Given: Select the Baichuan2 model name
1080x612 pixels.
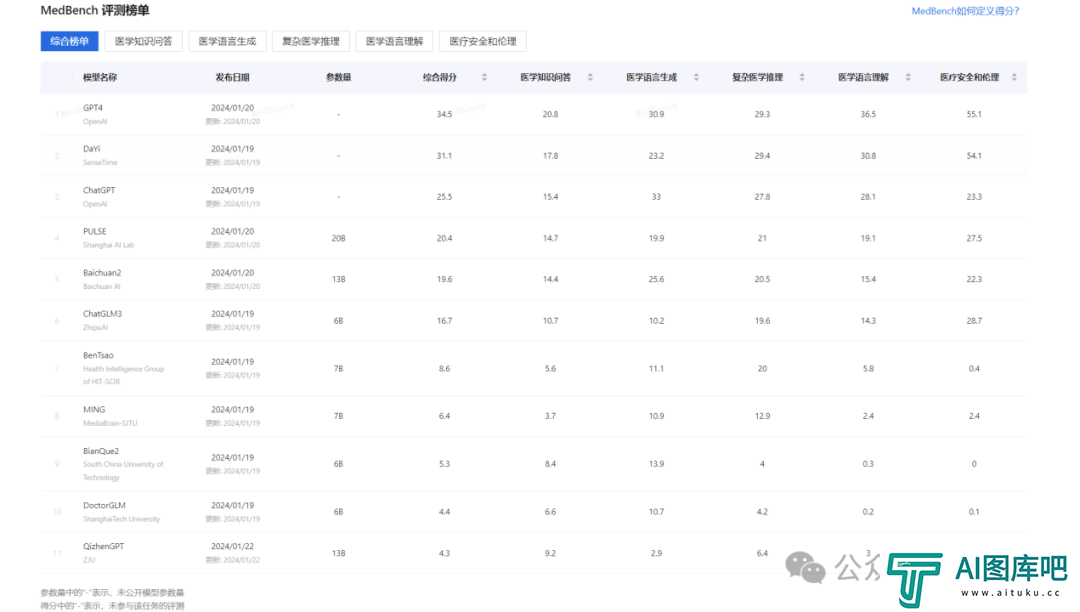Looking at the screenshot, I should [x=102, y=273].
